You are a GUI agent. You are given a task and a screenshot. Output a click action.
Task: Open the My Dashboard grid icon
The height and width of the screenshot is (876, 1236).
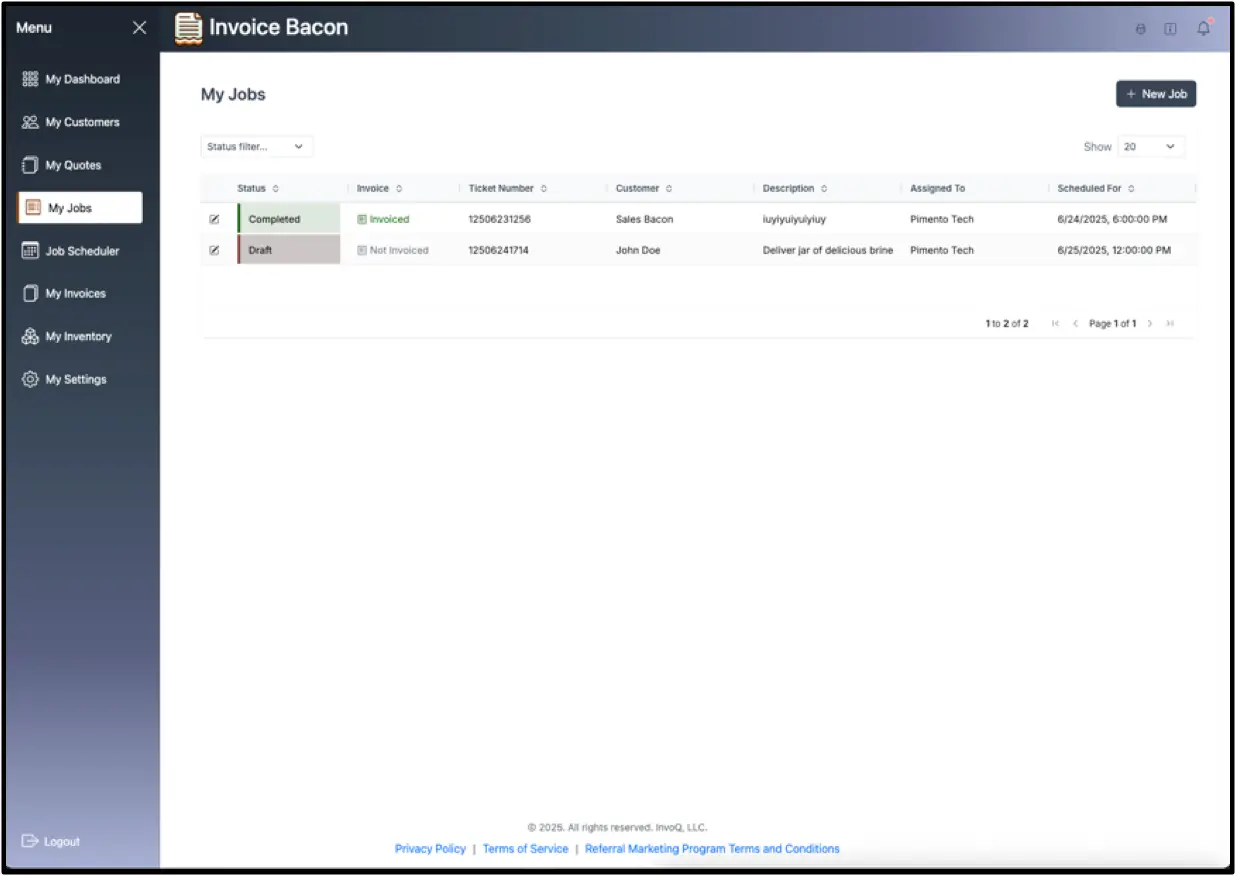pyautogui.click(x=30, y=79)
